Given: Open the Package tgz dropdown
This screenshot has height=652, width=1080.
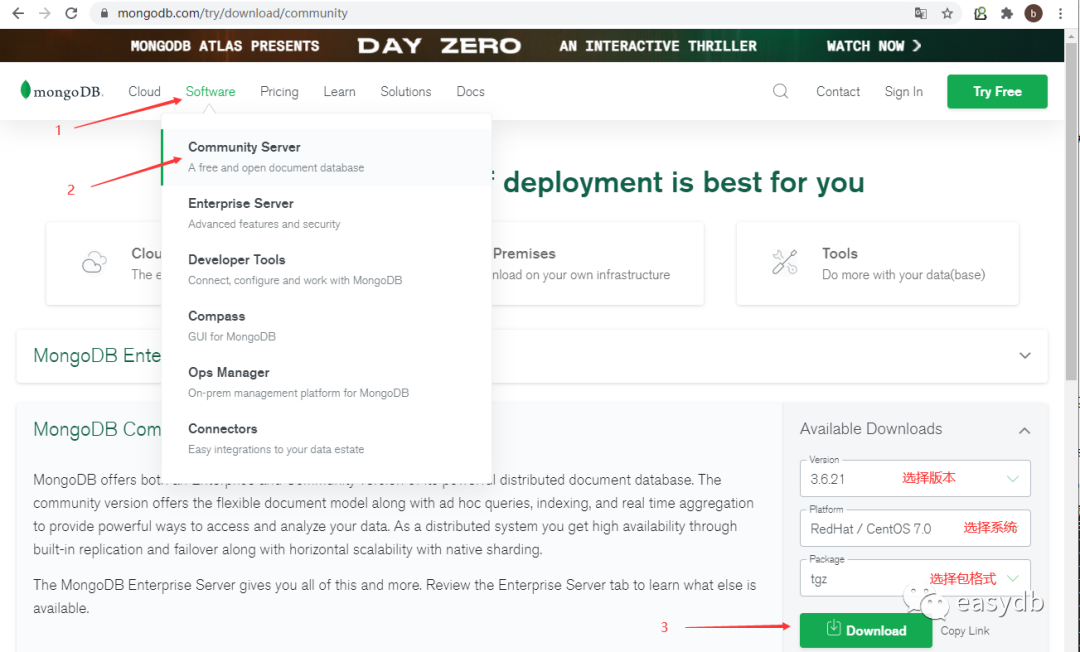Looking at the screenshot, I should [915, 578].
